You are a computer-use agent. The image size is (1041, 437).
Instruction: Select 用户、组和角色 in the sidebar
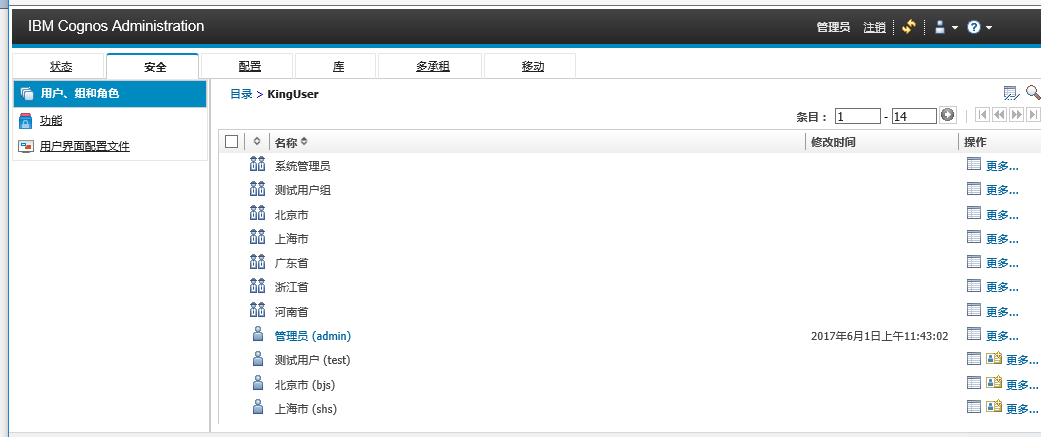110,94
